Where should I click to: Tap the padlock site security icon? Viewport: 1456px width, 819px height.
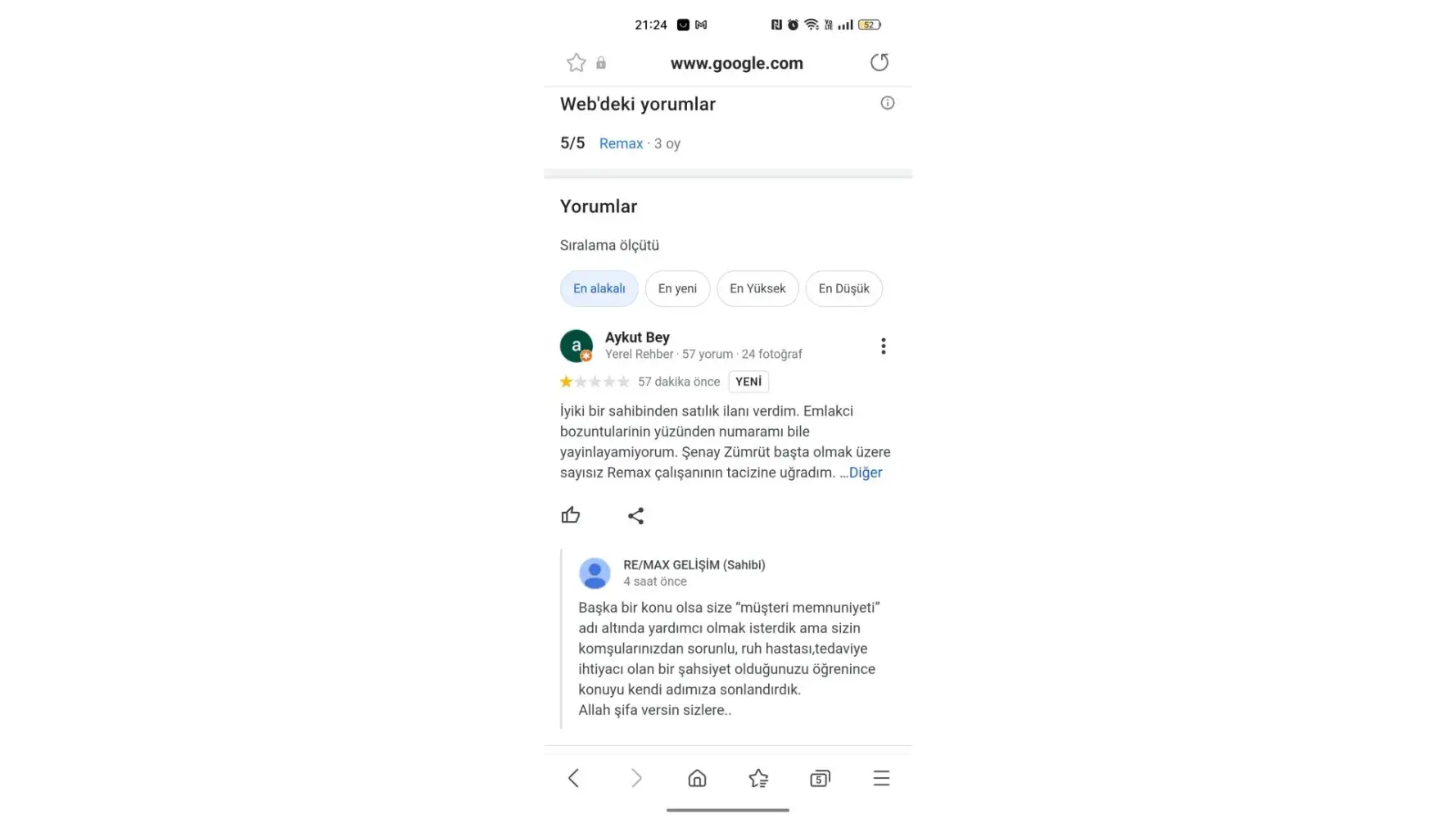(601, 63)
